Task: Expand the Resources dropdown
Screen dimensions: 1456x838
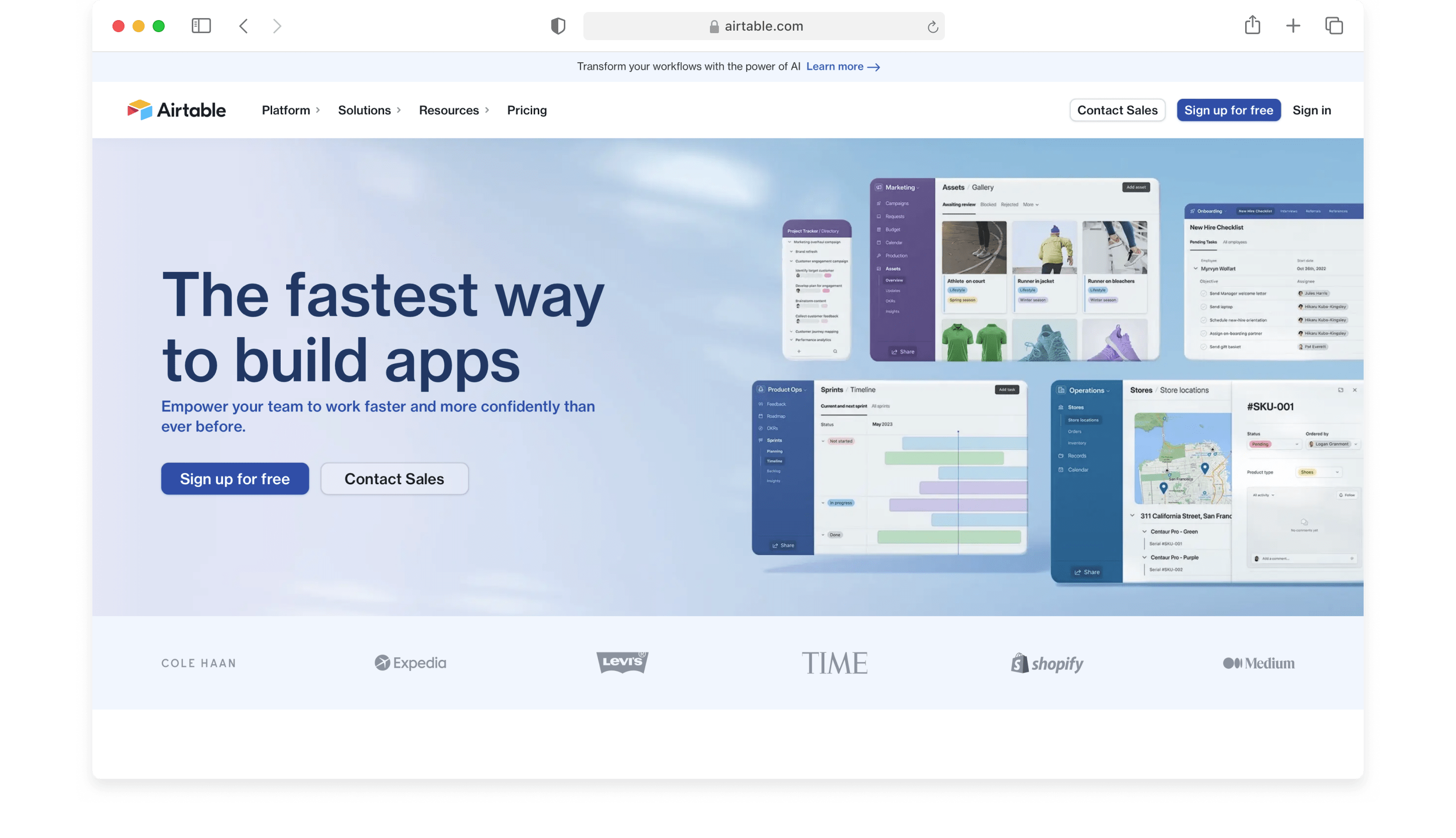Action: [454, 110]
